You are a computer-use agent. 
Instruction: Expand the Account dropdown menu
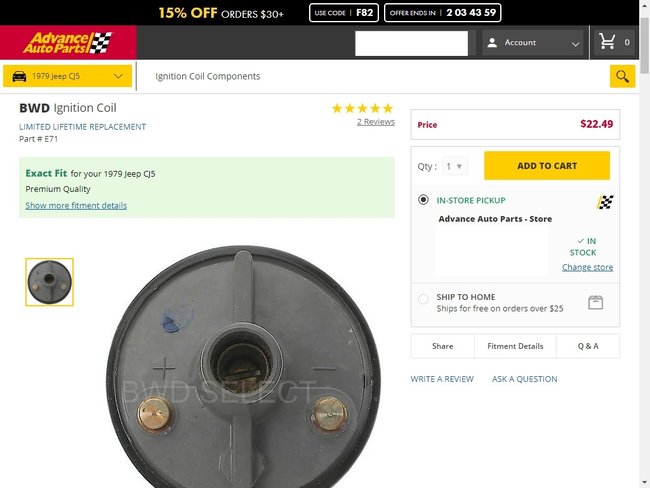575,44
